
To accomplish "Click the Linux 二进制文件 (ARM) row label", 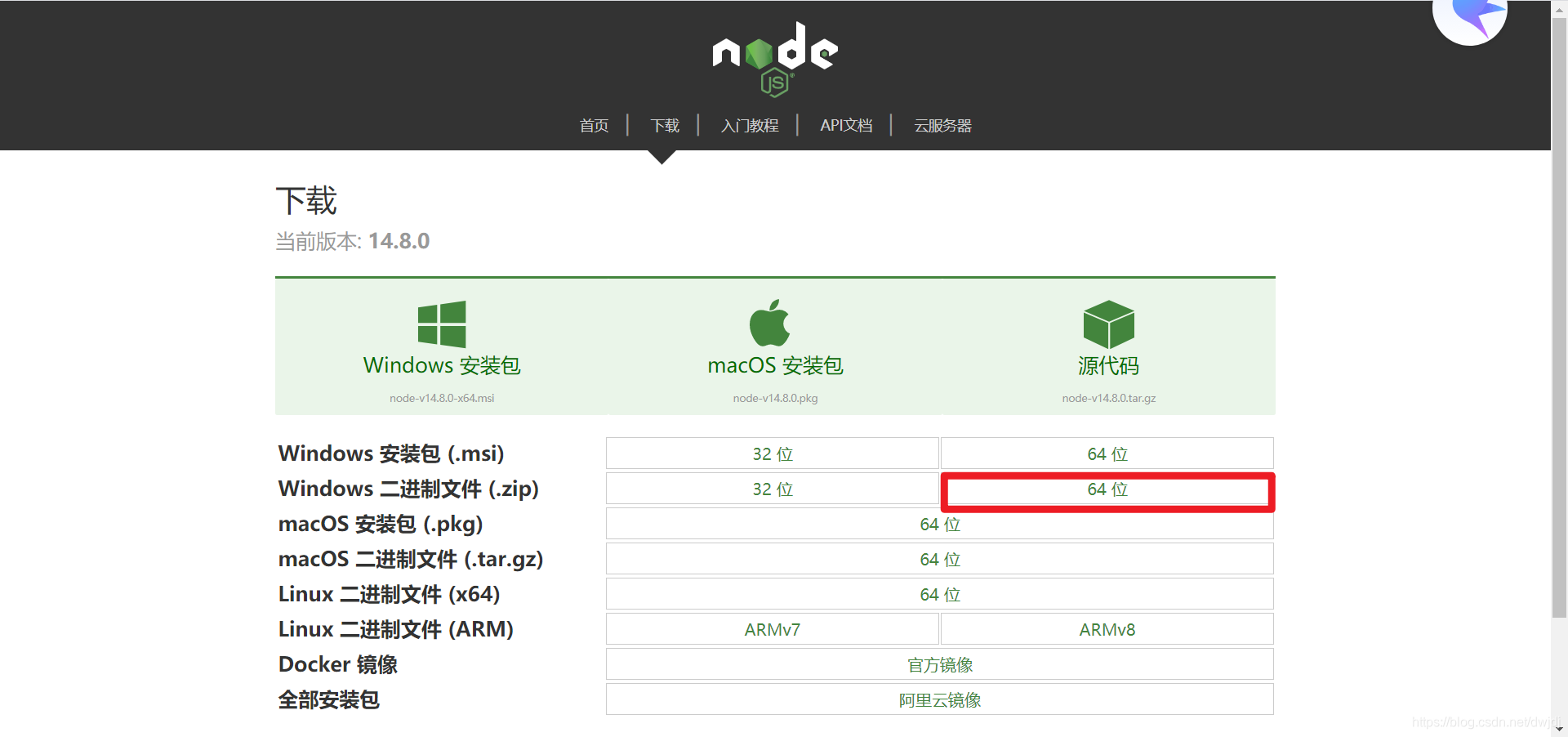I will (396, 629).
